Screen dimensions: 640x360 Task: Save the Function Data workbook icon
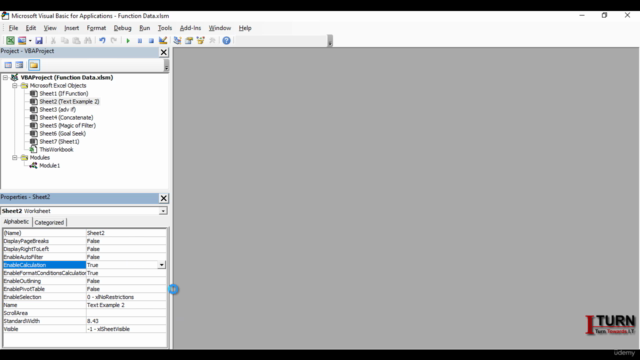click(x=39, y=40)
